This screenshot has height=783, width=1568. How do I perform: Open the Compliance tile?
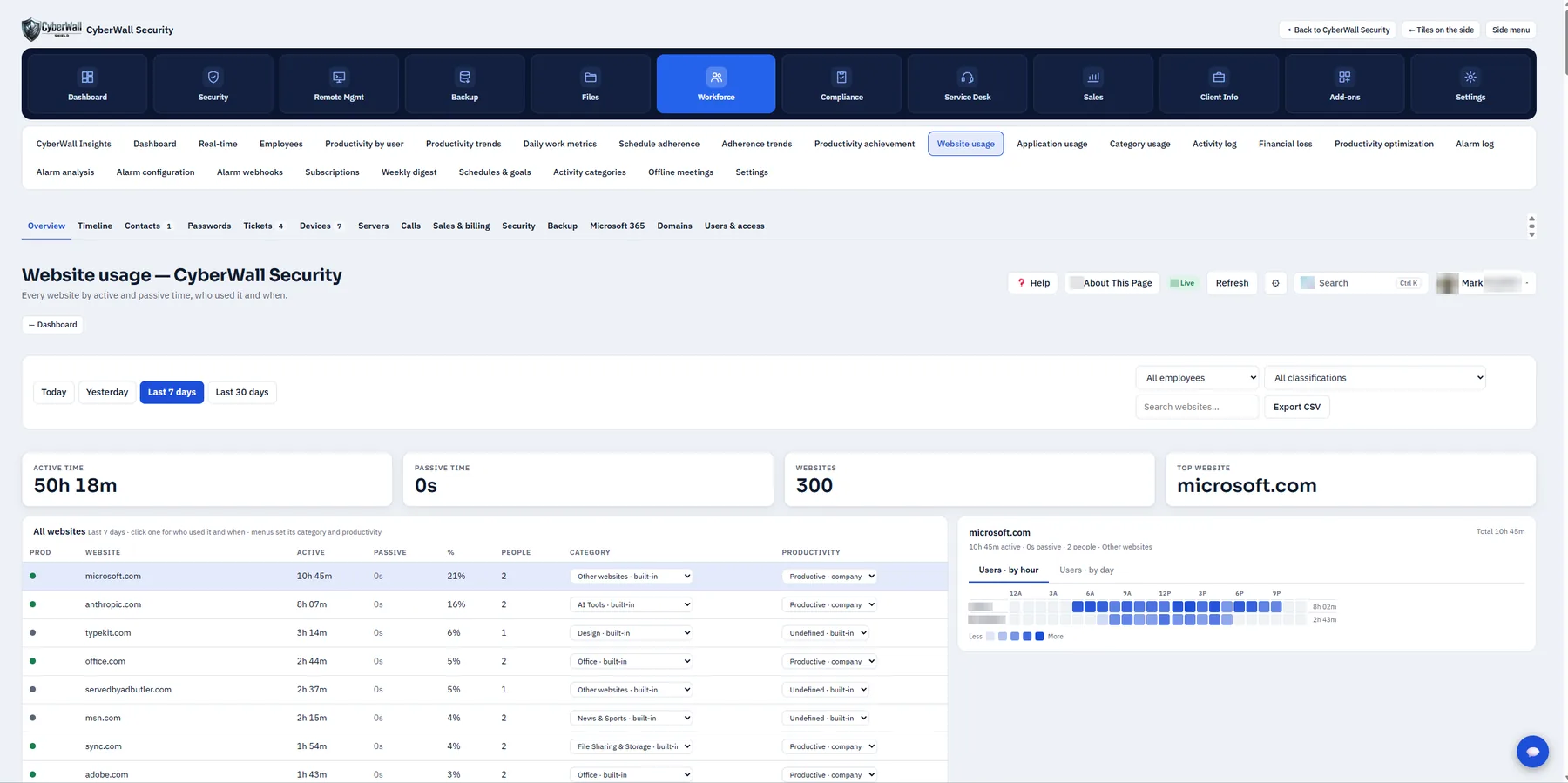[841, 84]
